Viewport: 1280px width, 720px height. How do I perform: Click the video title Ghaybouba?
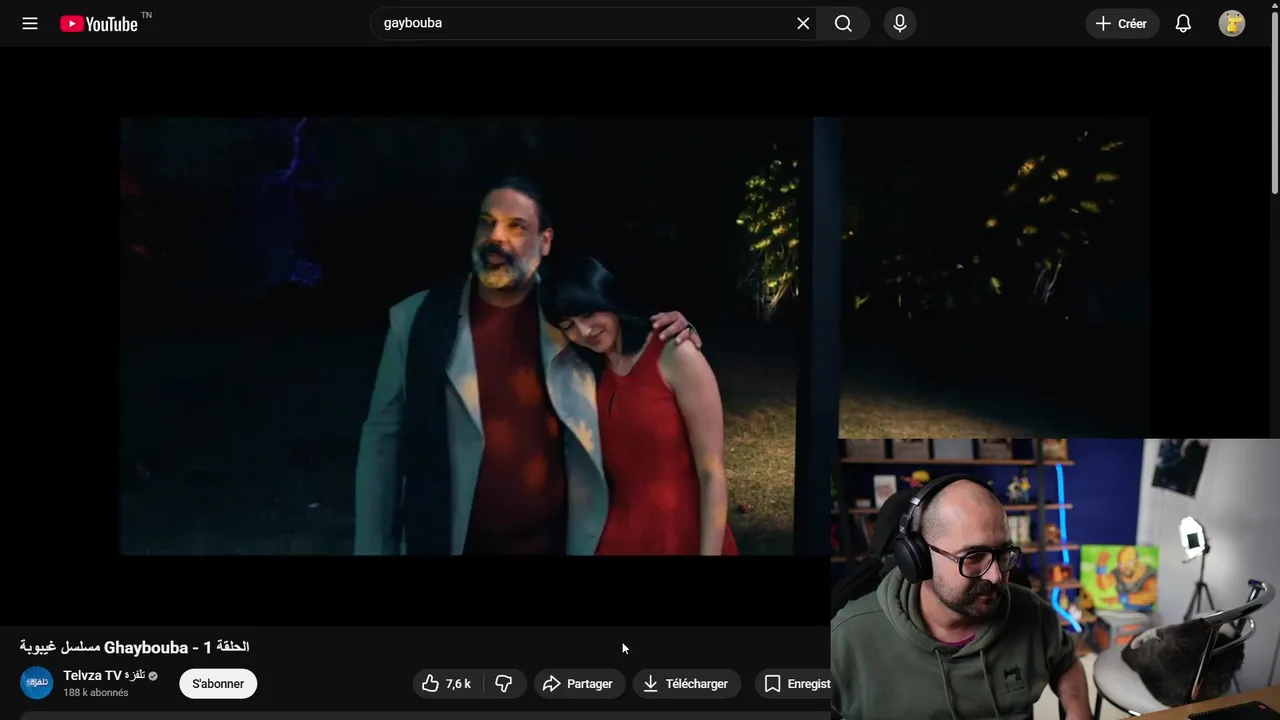point(134,647)
